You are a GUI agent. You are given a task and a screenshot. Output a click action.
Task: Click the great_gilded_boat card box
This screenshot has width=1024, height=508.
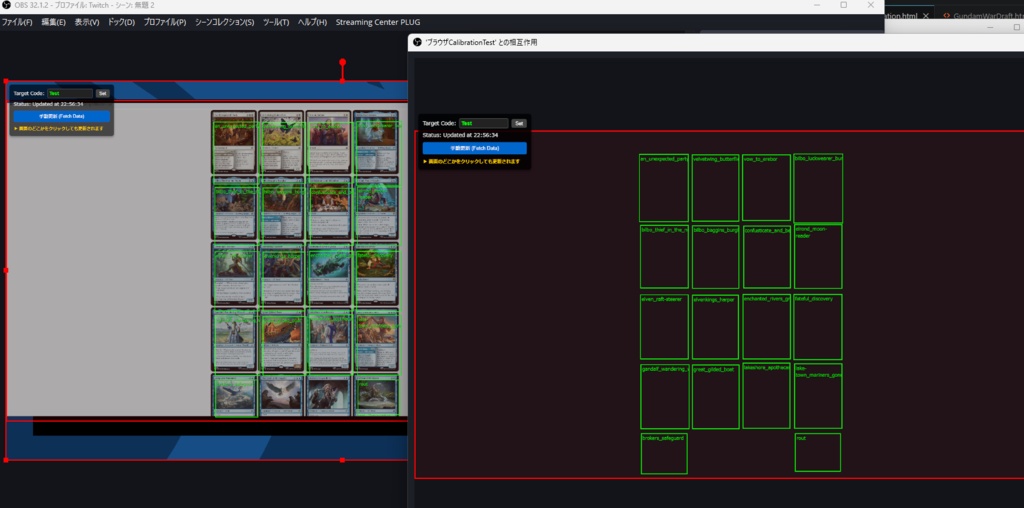tap(715, 396)
